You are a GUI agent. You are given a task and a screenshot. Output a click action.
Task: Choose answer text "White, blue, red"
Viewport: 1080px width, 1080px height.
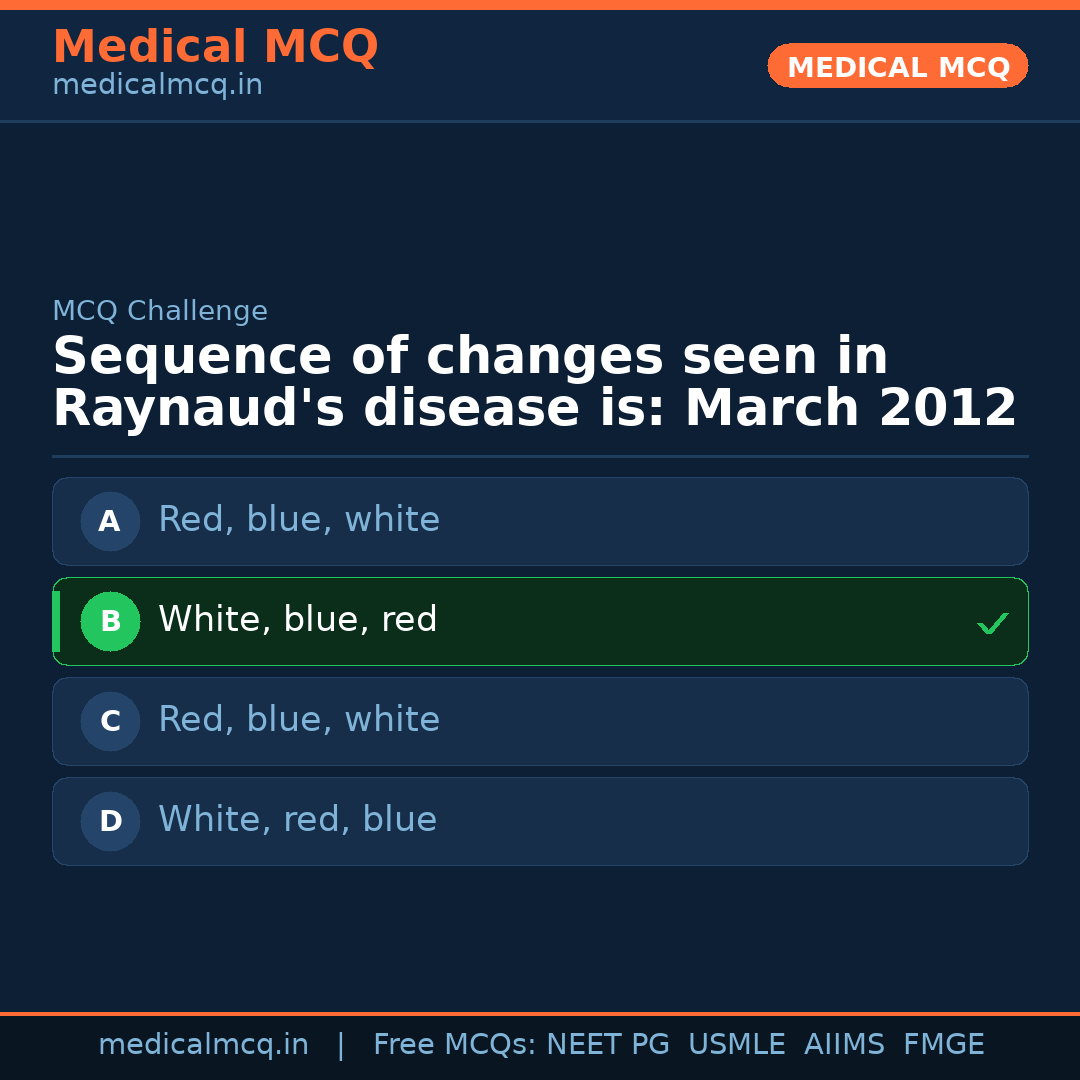(x=297, y=620)
